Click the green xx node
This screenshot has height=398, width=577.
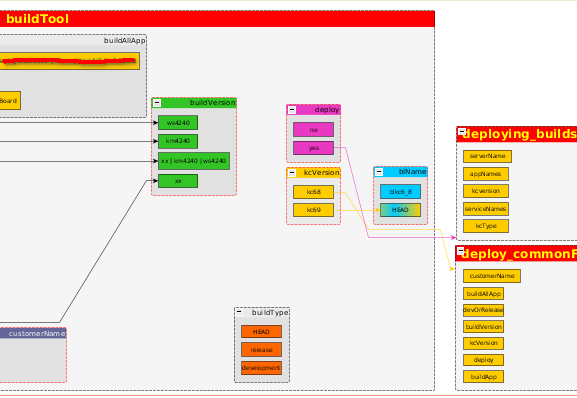click(178, 181)
